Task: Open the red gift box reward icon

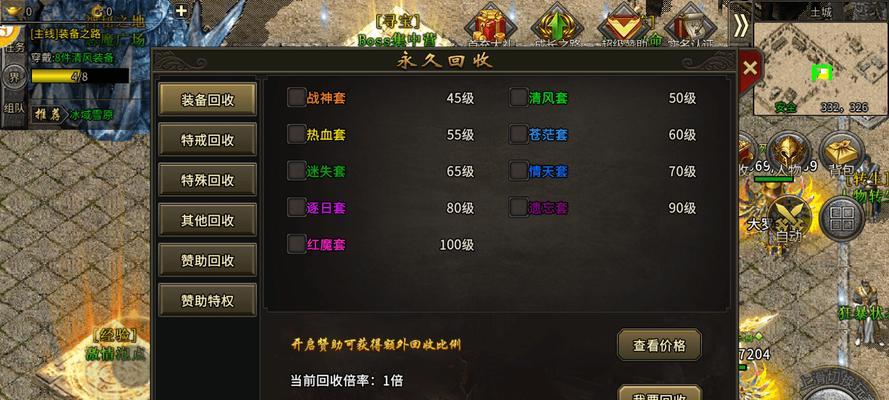Action: pyautogui.click(x=490, y=25)
